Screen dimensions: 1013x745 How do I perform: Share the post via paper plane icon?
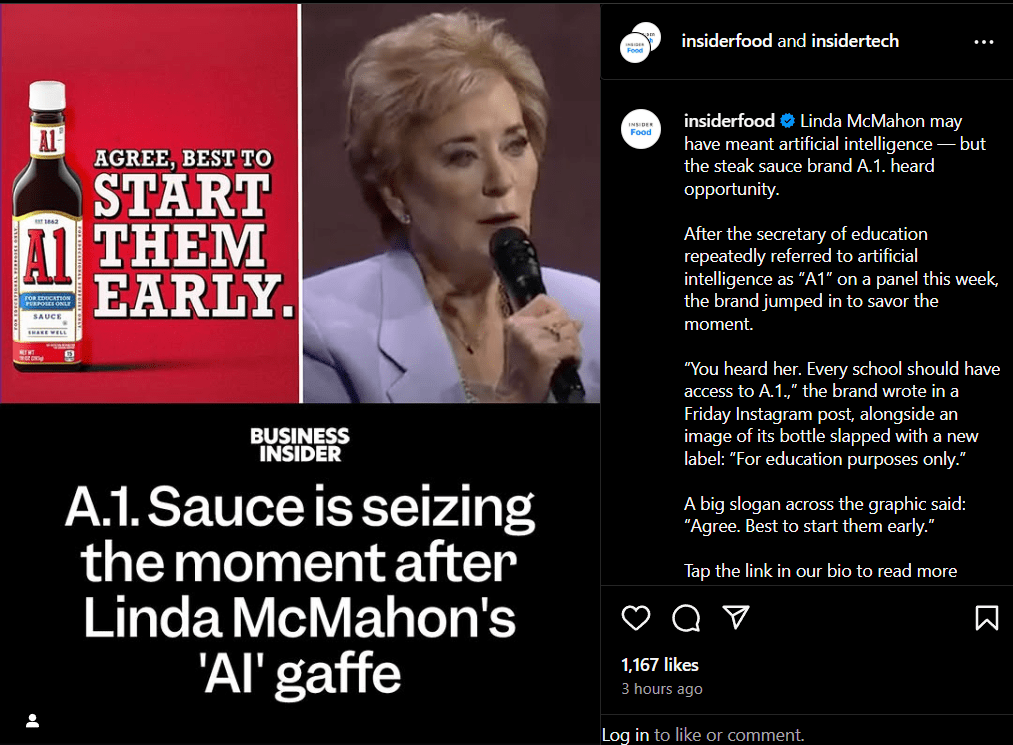[x=736, y=618]
